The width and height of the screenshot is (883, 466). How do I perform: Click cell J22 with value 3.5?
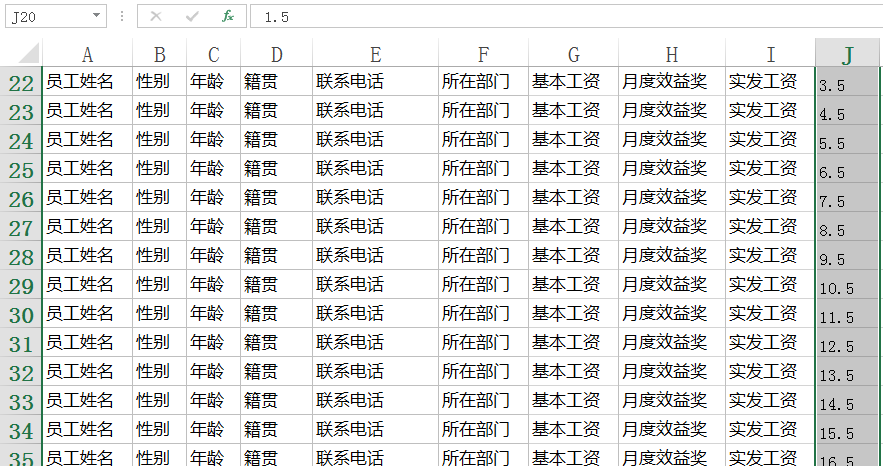[848, 82]
